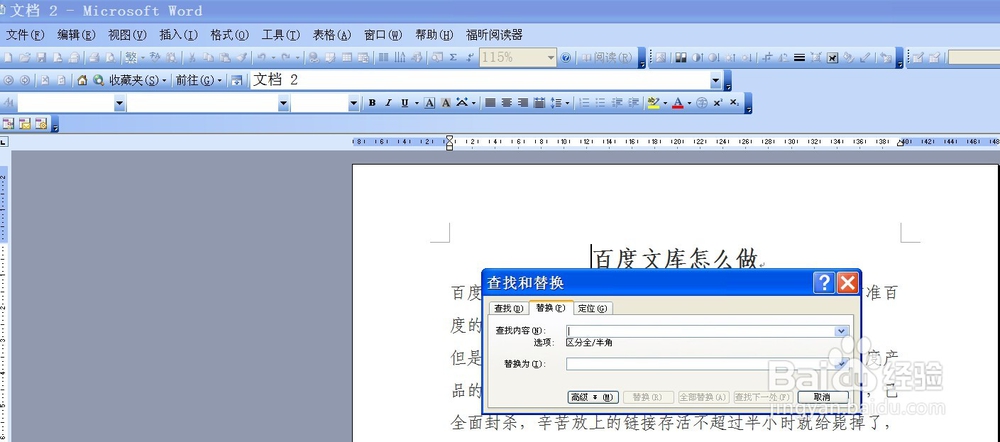Open the 表格(A) menu
The image size is (1000, 442).
tap(332, 35)
